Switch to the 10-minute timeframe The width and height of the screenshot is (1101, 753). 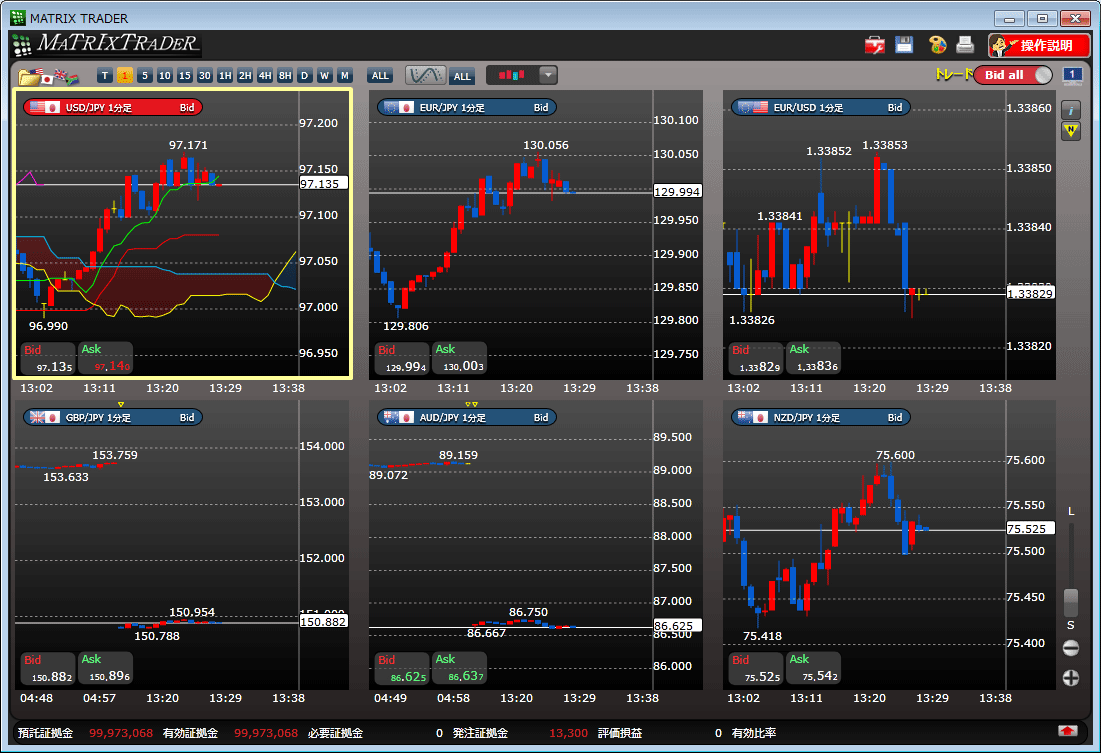pyautogui.click(x=164, y=76)
